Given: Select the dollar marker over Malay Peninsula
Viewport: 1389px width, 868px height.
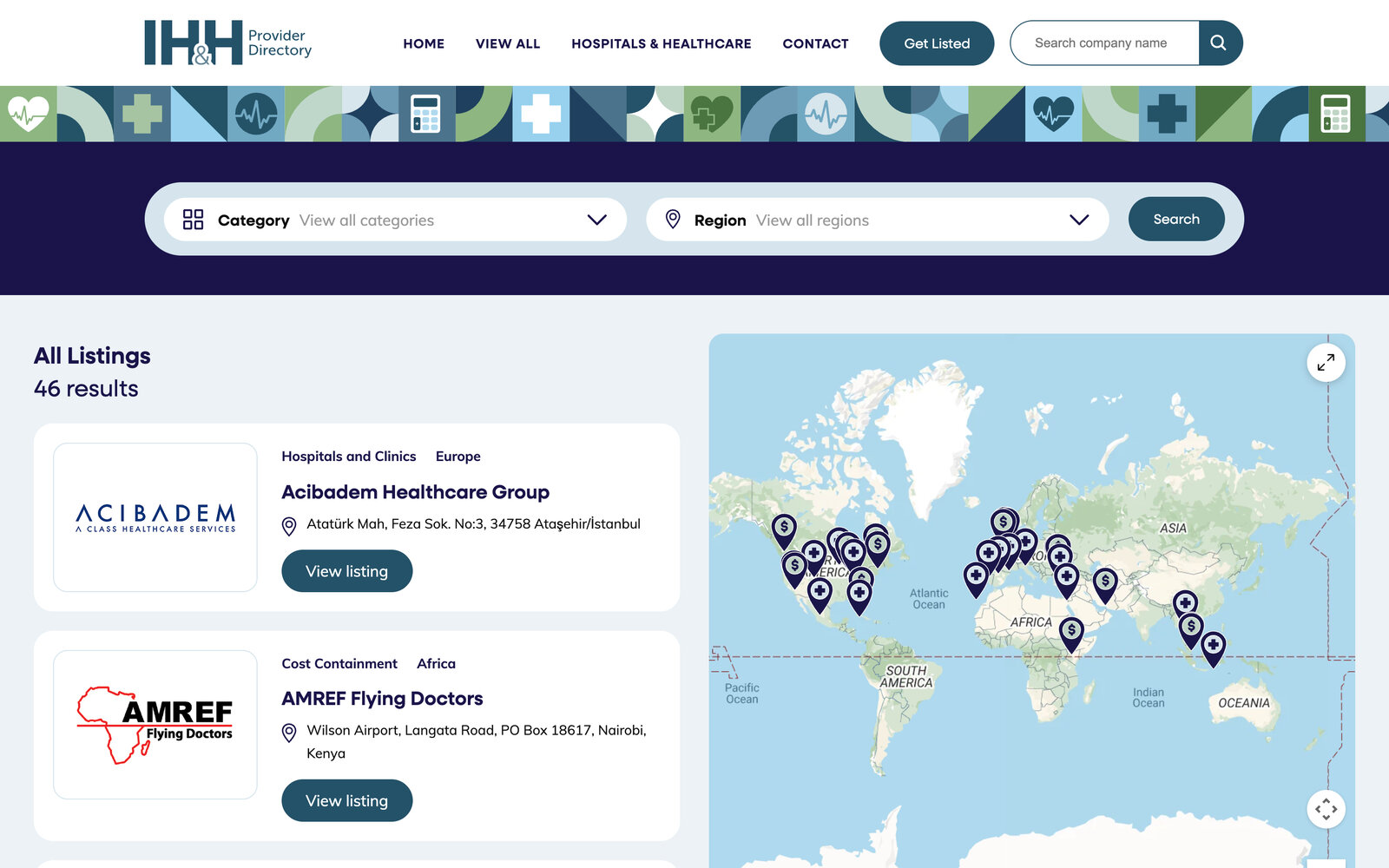Looking at the screenshot, I should click(x=1191, y=630).
